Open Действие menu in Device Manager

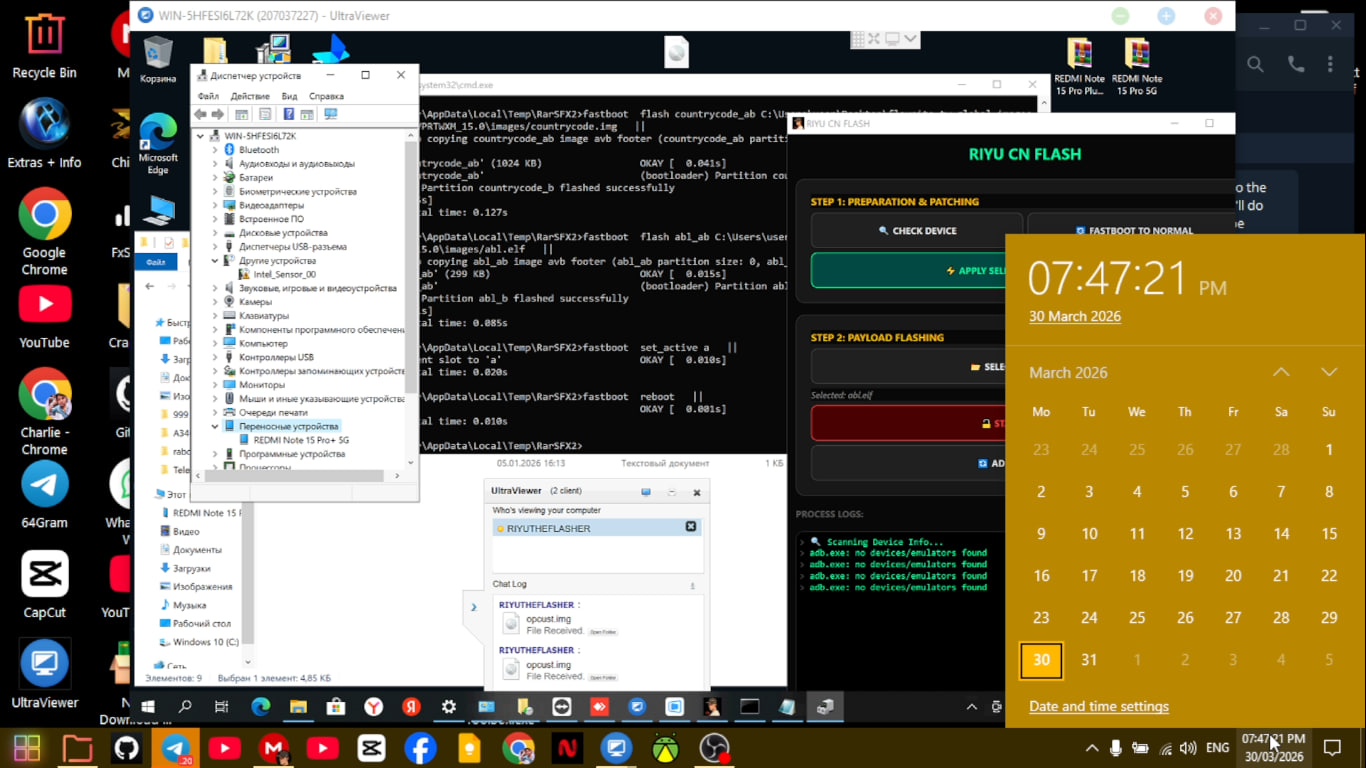pos(250,96)
